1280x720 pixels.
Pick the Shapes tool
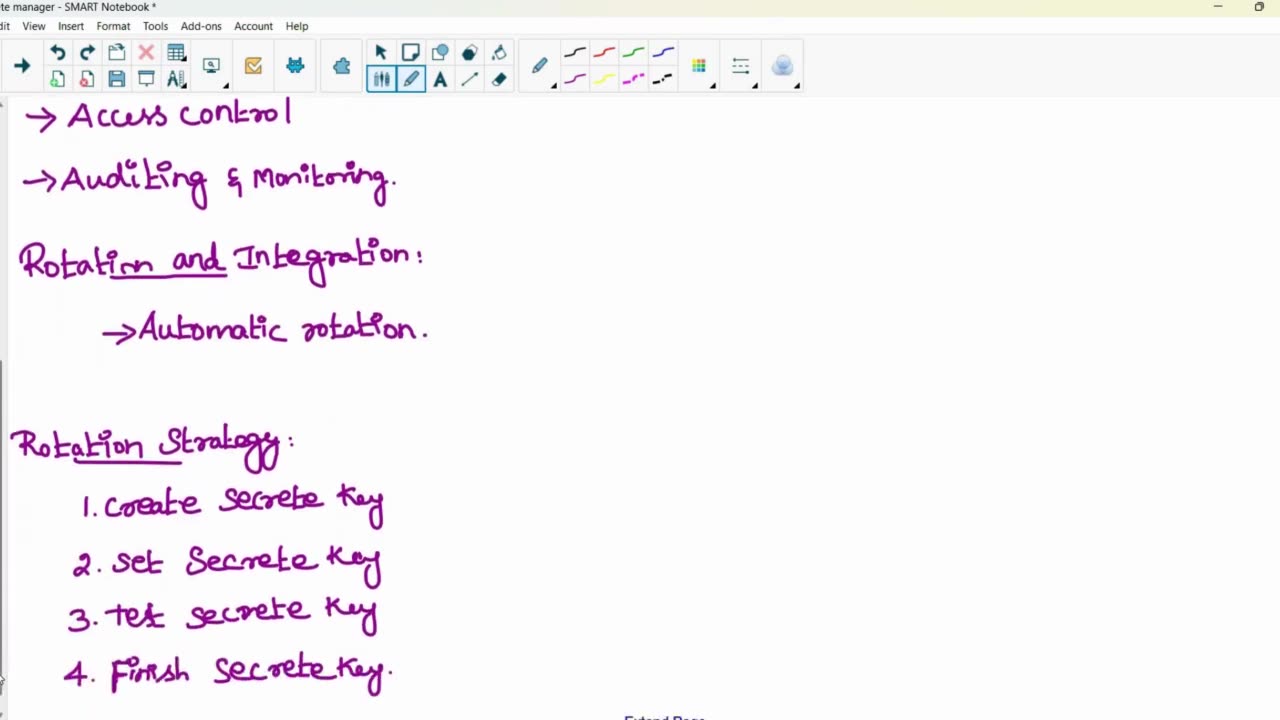[x=440, y=53]
